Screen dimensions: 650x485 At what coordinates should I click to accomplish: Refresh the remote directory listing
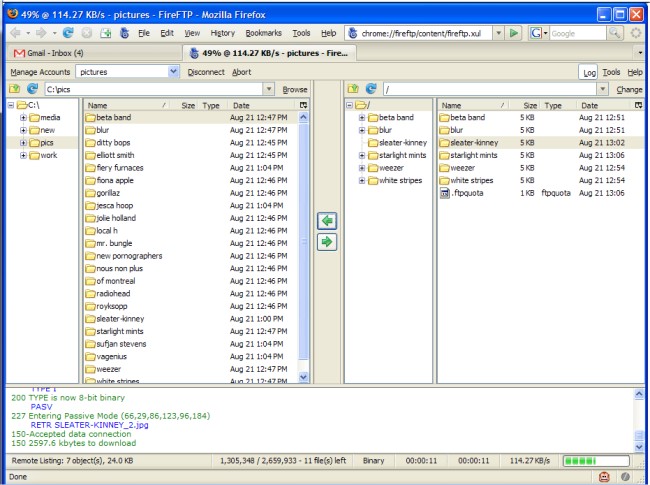(x=371, y=89)
